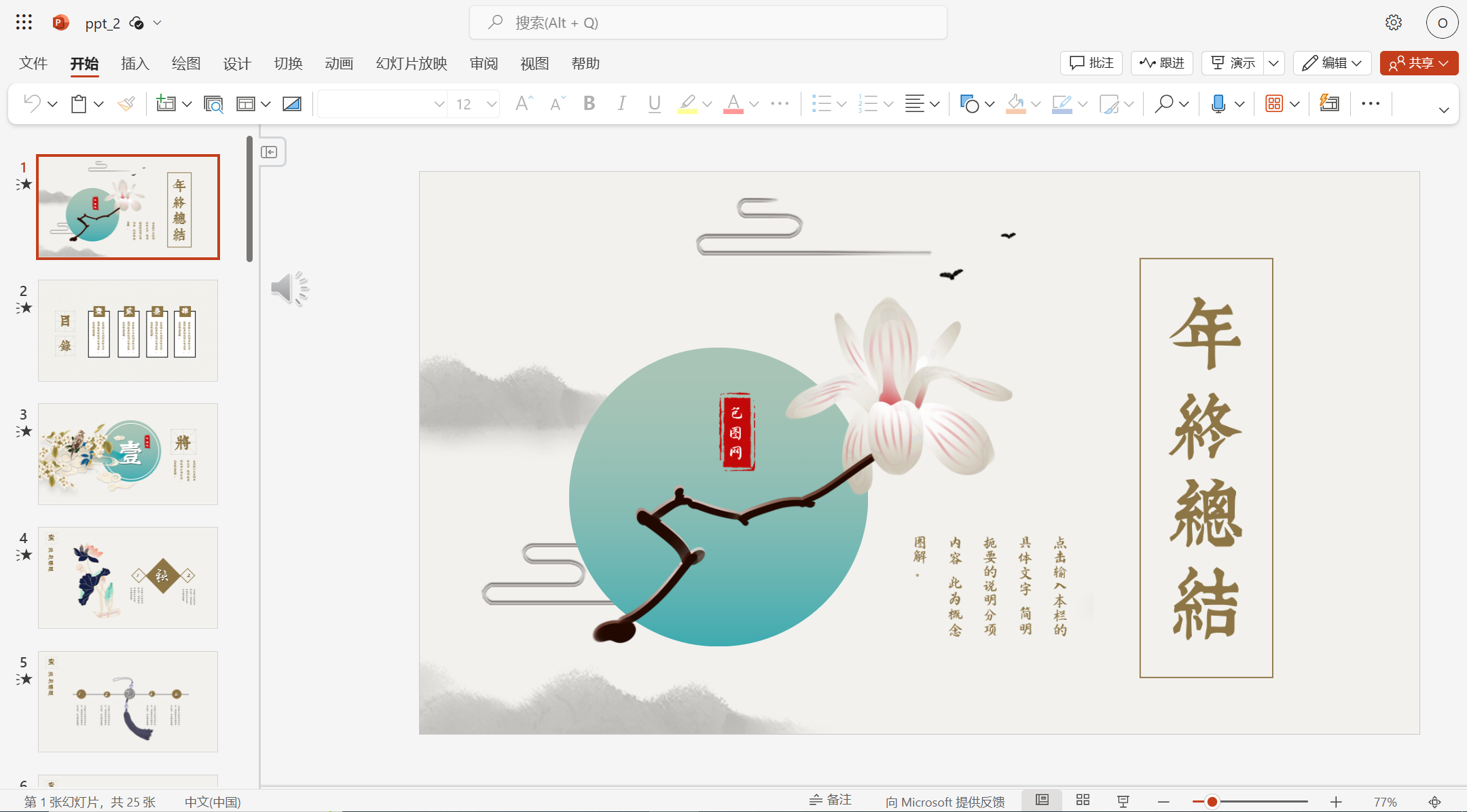Toggle italic formatting
Image resolution: width=1467 pixels, height=812 pixels.
(x=621, y=103)
